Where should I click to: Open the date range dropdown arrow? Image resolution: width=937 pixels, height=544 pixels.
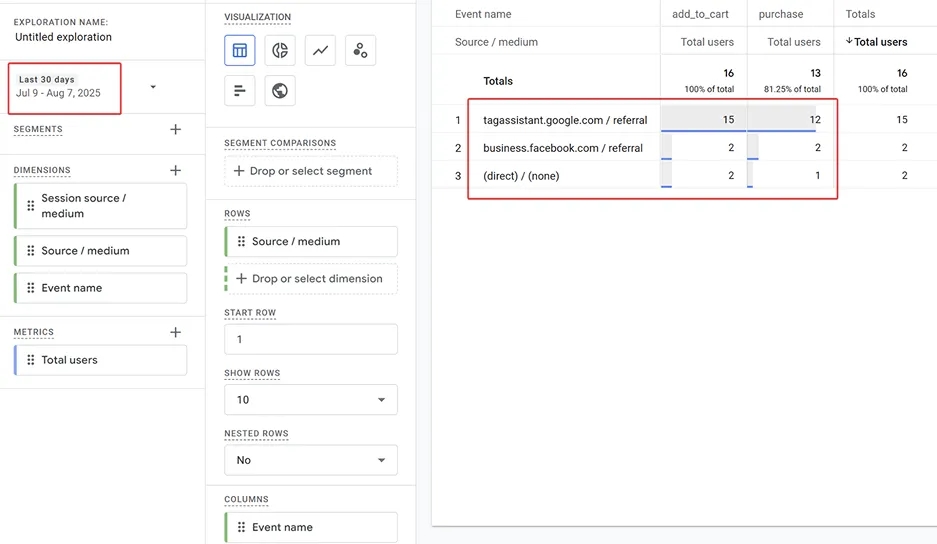153,87
